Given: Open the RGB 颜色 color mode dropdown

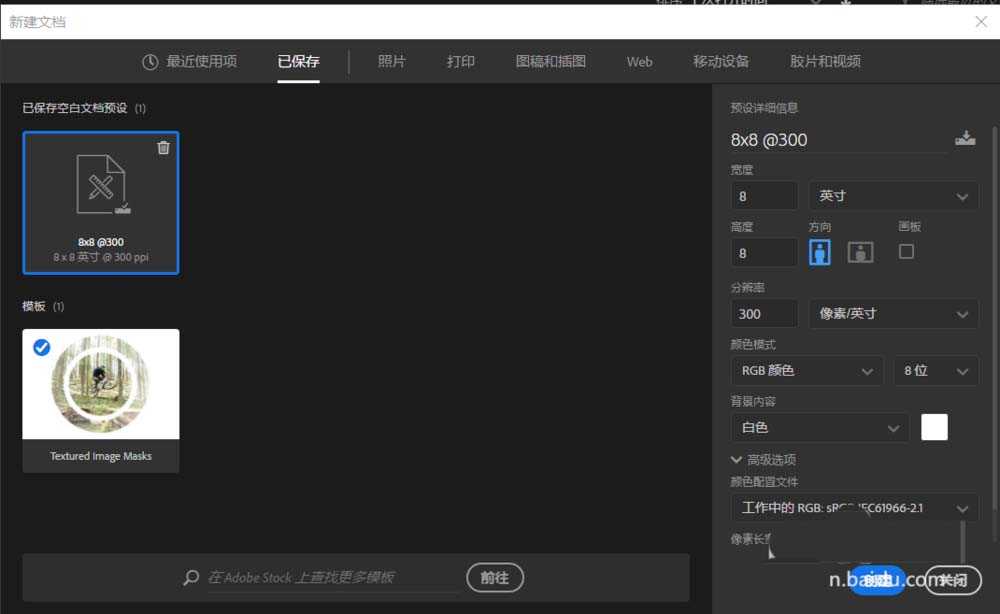Looking at the screenshot, I should 806,370.
